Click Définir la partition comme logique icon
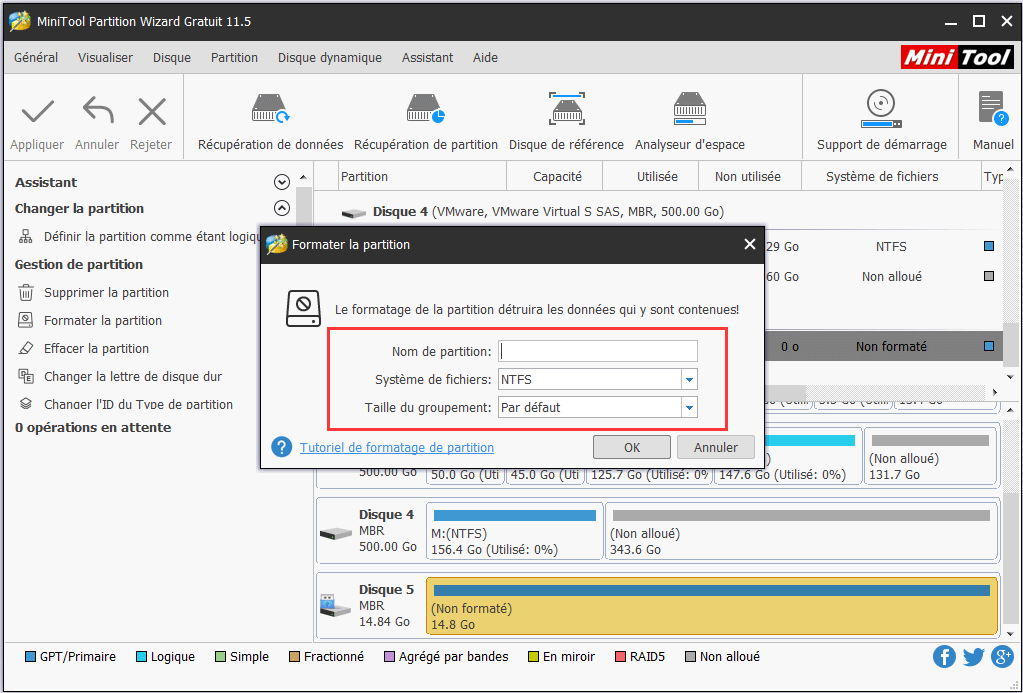This screenshot has width=1023, height=693. click(25, 236)
